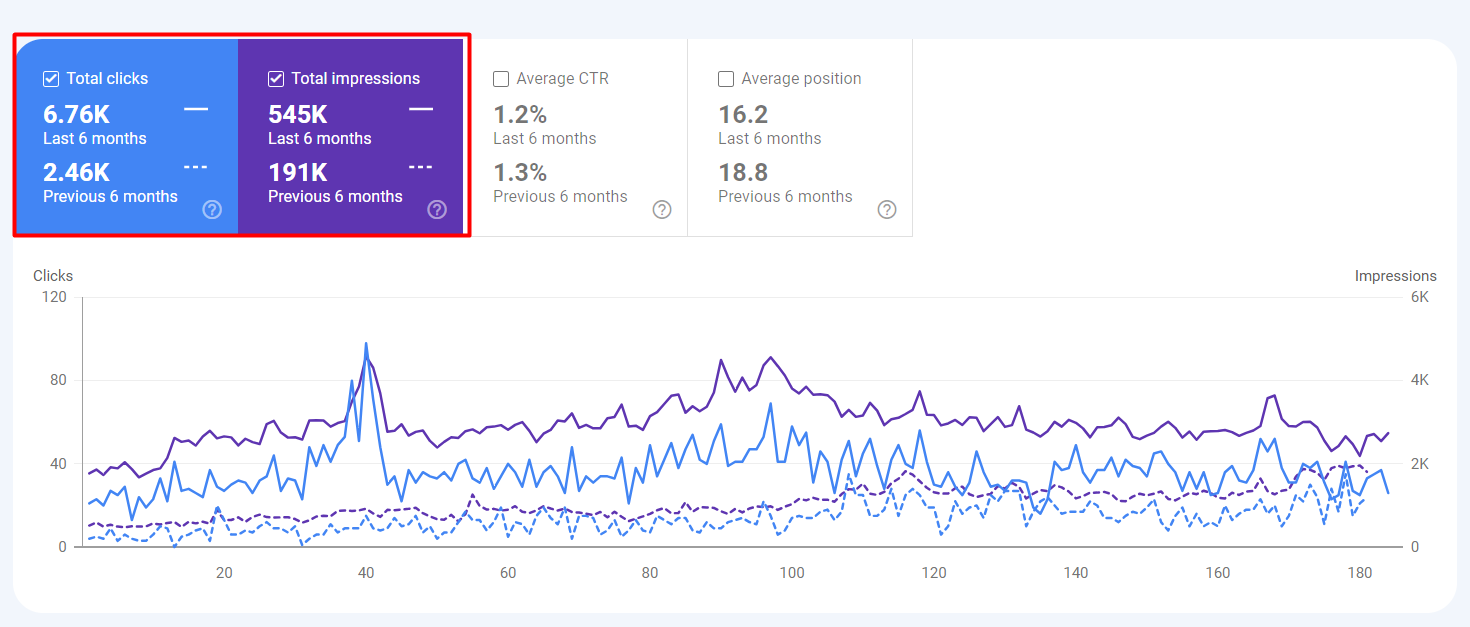Open help icon in Total clicks card

(x=212, y=209)
